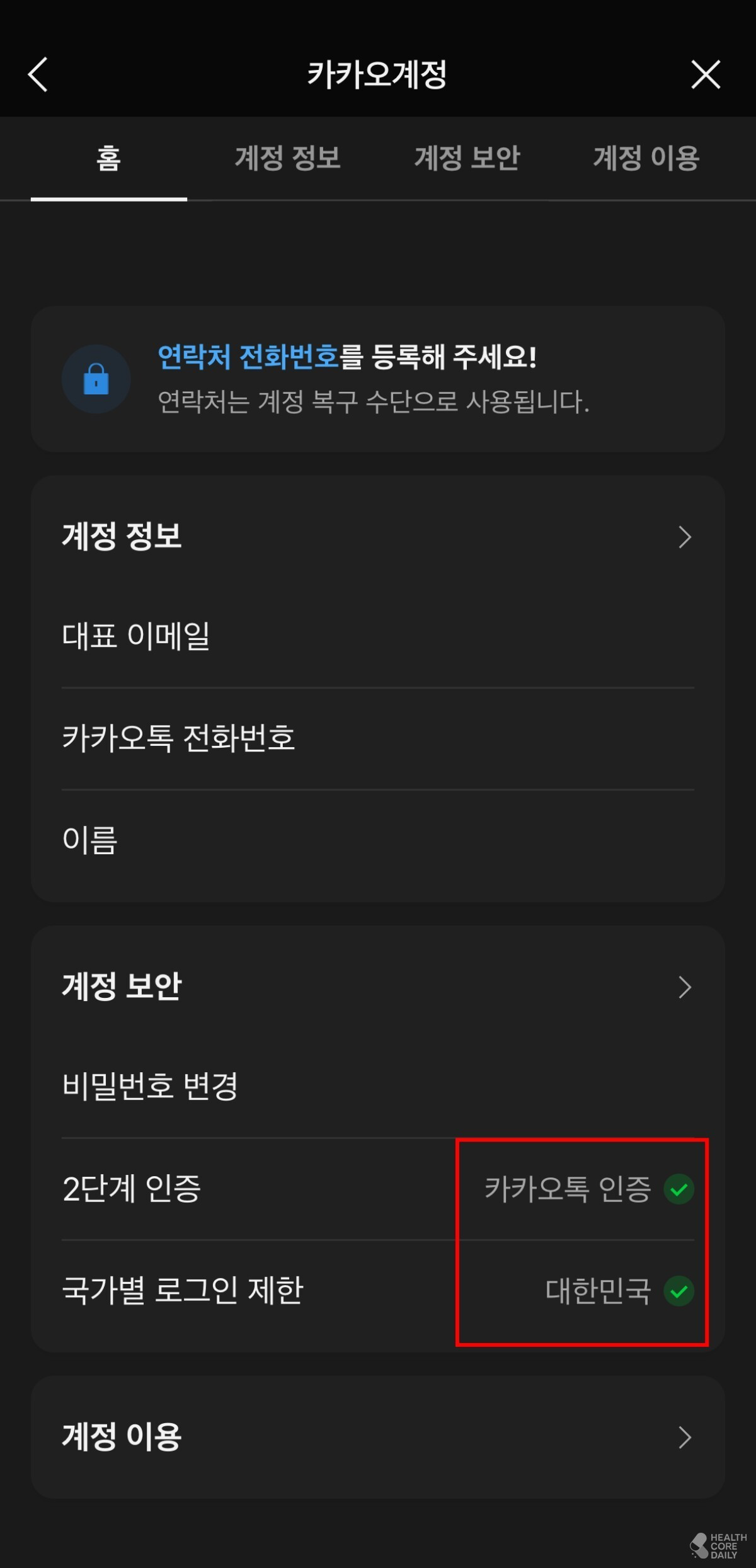
Task: Tap green check next to 카카오톡 인증
Action: 679,1189
